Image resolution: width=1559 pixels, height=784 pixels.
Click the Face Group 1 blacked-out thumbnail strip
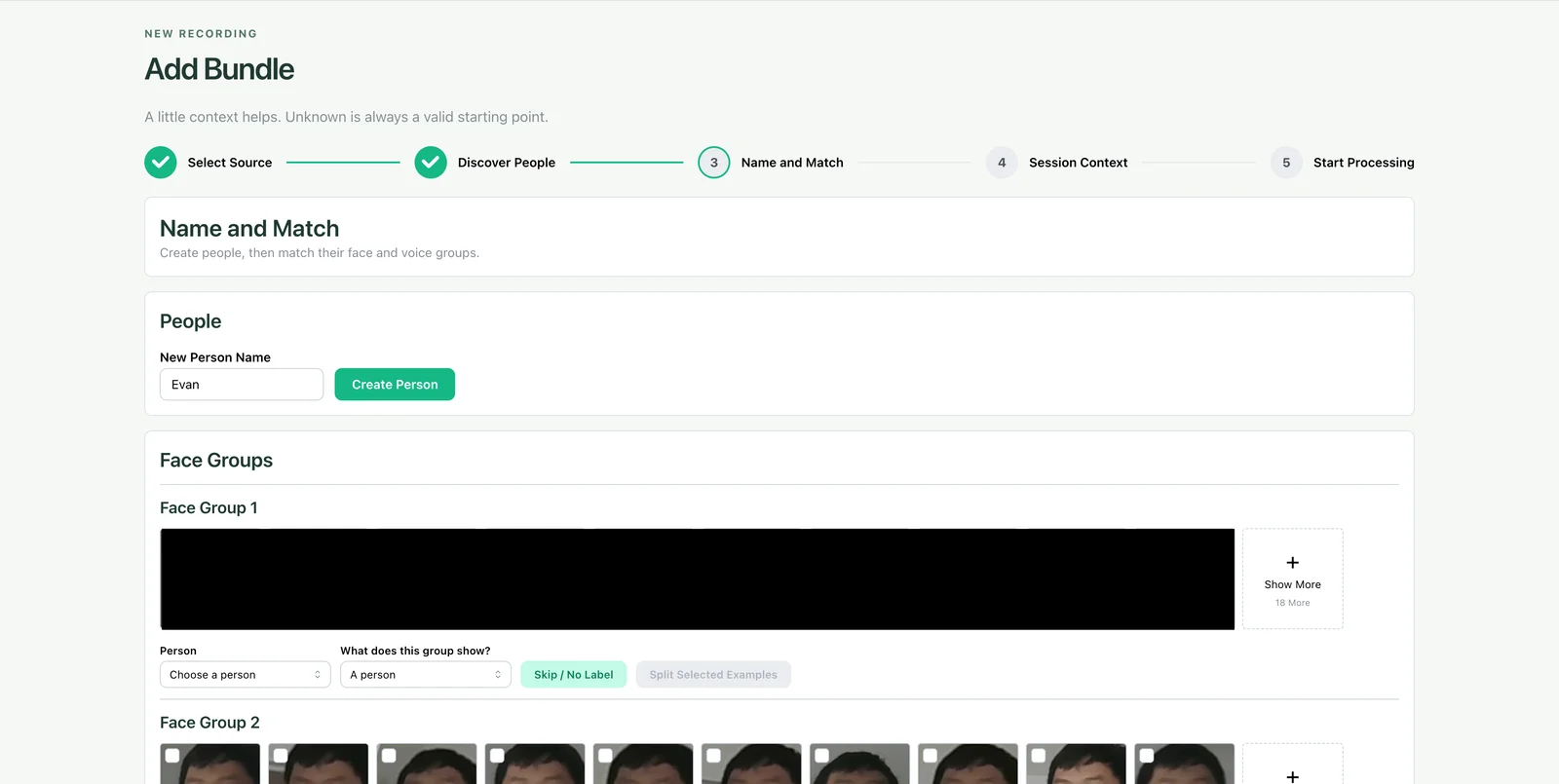(x=698, y=579)
